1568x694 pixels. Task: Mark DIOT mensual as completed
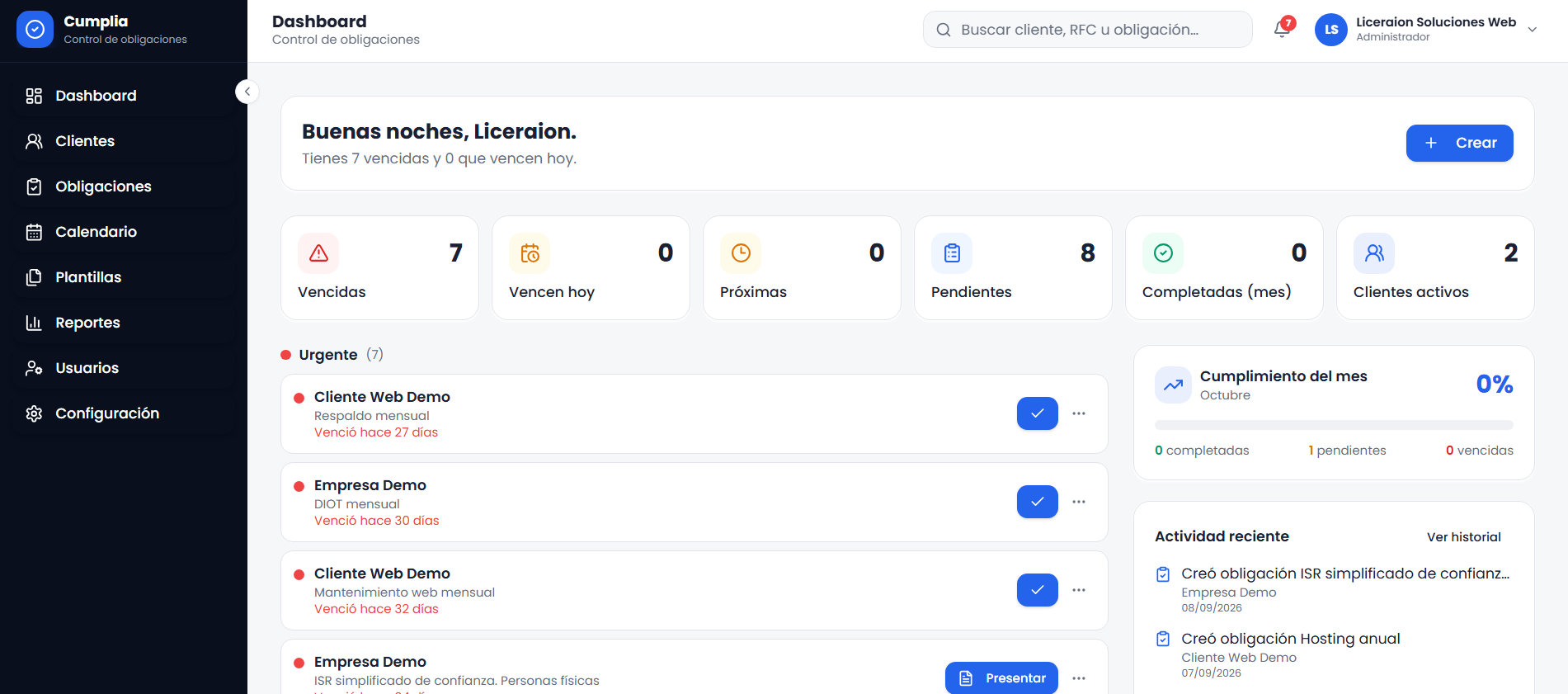[1038, 502]
